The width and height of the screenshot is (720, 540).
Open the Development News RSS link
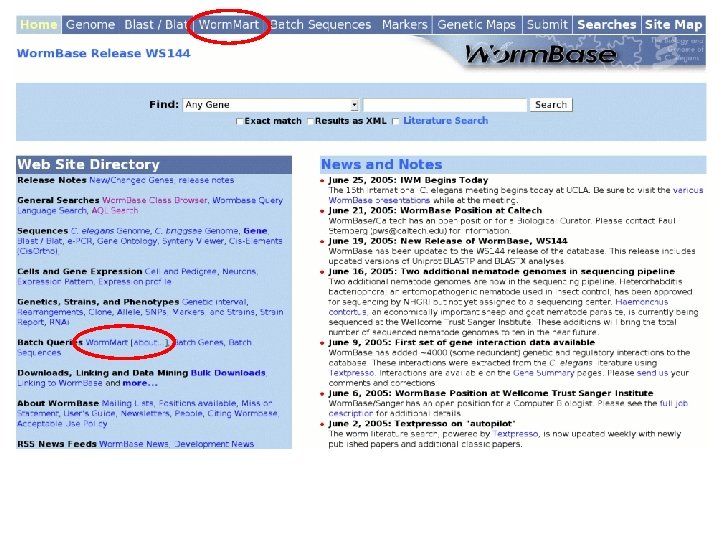point(214,444)
